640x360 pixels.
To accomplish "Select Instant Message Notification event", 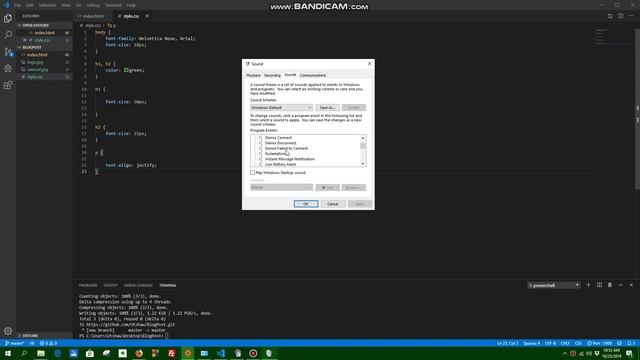I will (x=290, y=159).
